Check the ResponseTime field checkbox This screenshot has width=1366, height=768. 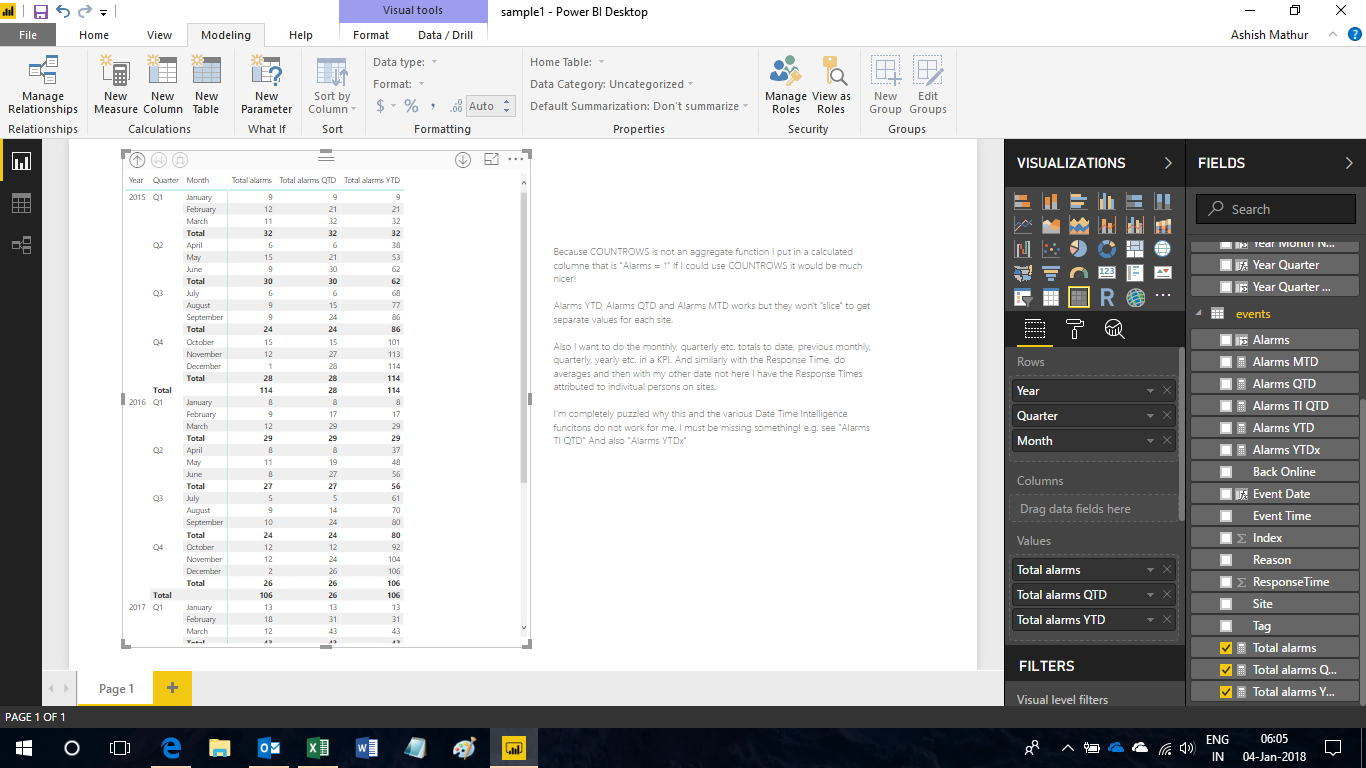click(1226, 582)
